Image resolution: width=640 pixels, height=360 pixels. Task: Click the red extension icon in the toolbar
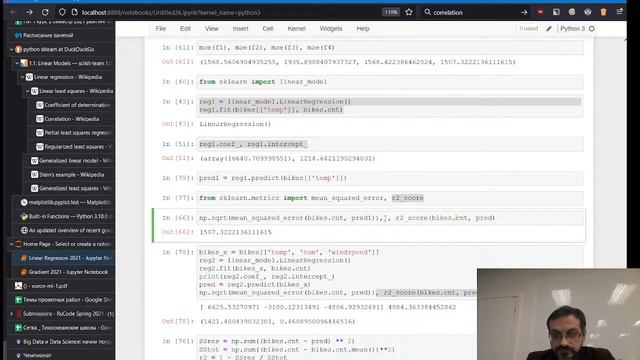(540, 12)
